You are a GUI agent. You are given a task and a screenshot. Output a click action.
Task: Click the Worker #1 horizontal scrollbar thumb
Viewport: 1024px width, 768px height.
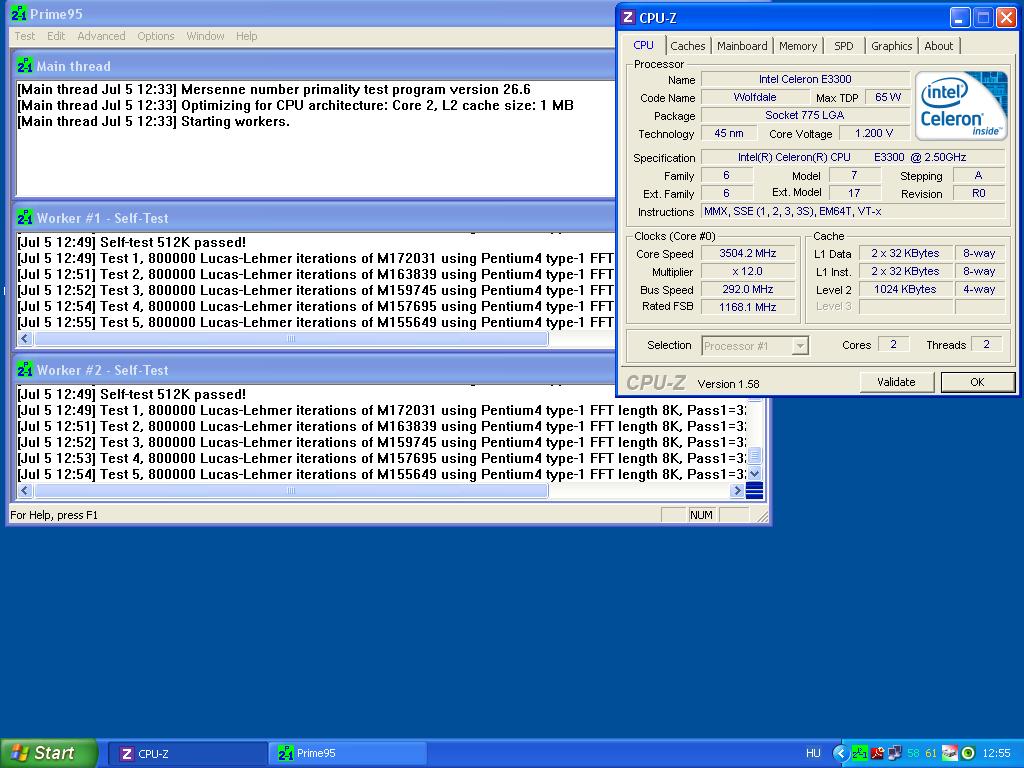pos(291,338)
